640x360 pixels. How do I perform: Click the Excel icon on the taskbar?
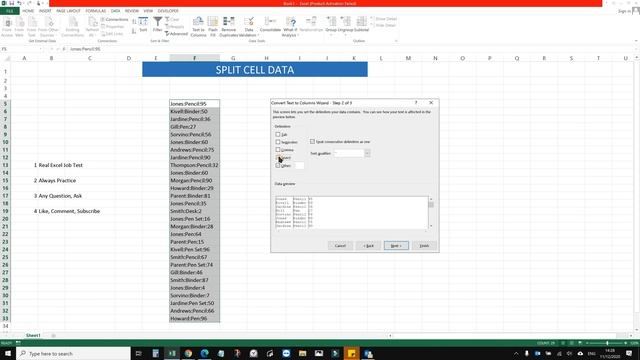point(172,353)
